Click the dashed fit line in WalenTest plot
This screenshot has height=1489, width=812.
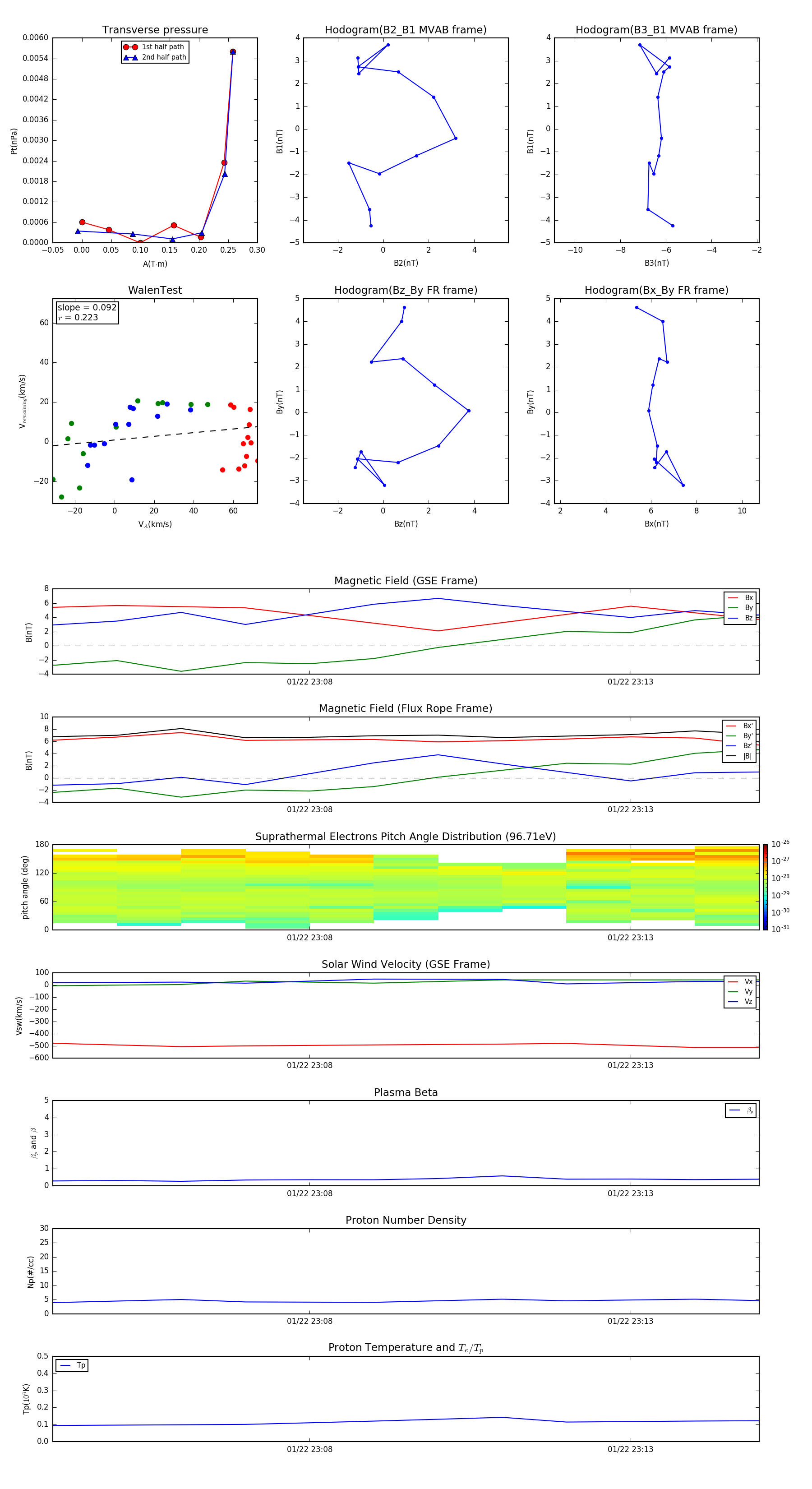[x=155, y=436]
